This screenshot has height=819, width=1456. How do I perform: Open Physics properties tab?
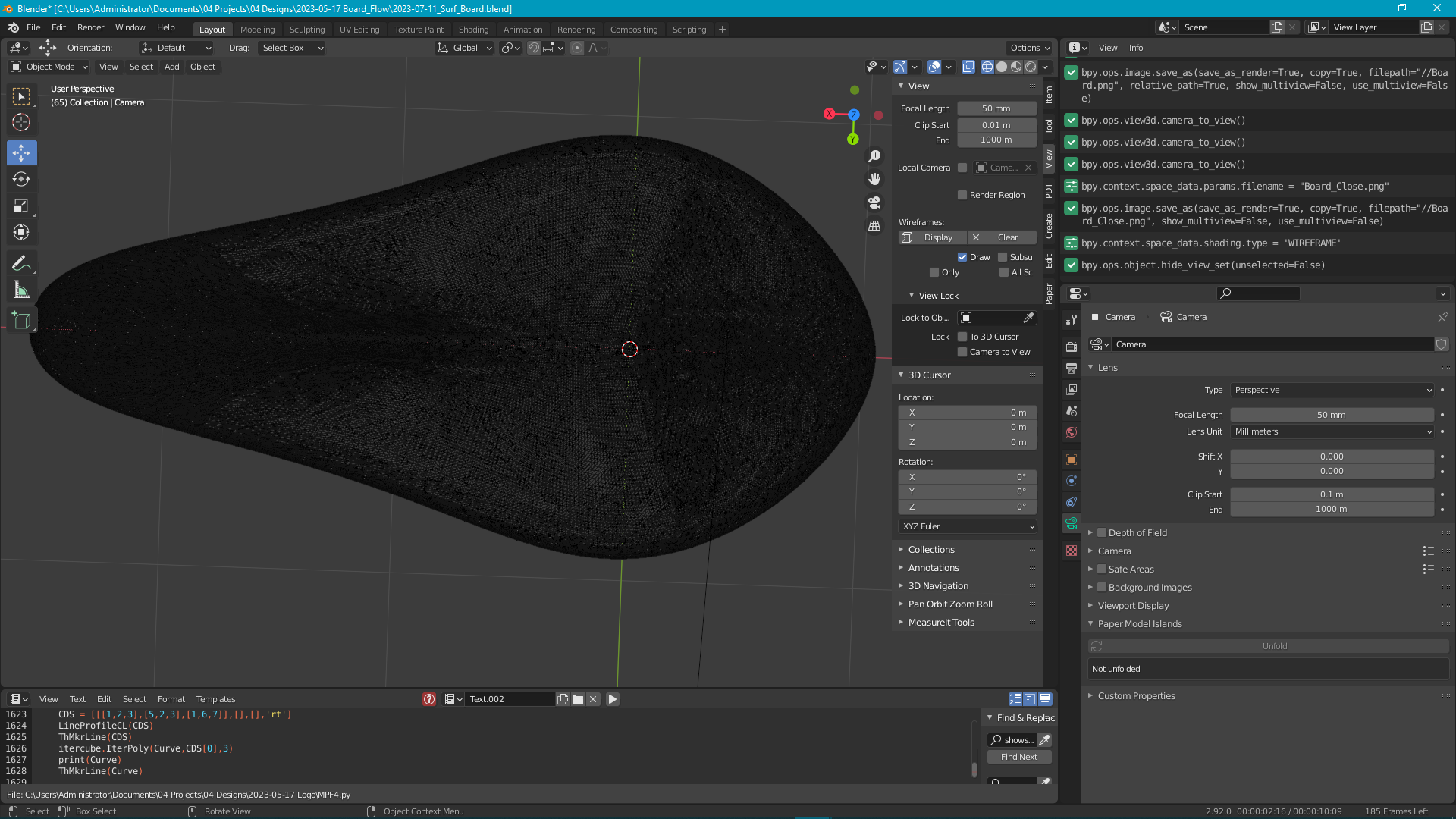point(1071,481)
